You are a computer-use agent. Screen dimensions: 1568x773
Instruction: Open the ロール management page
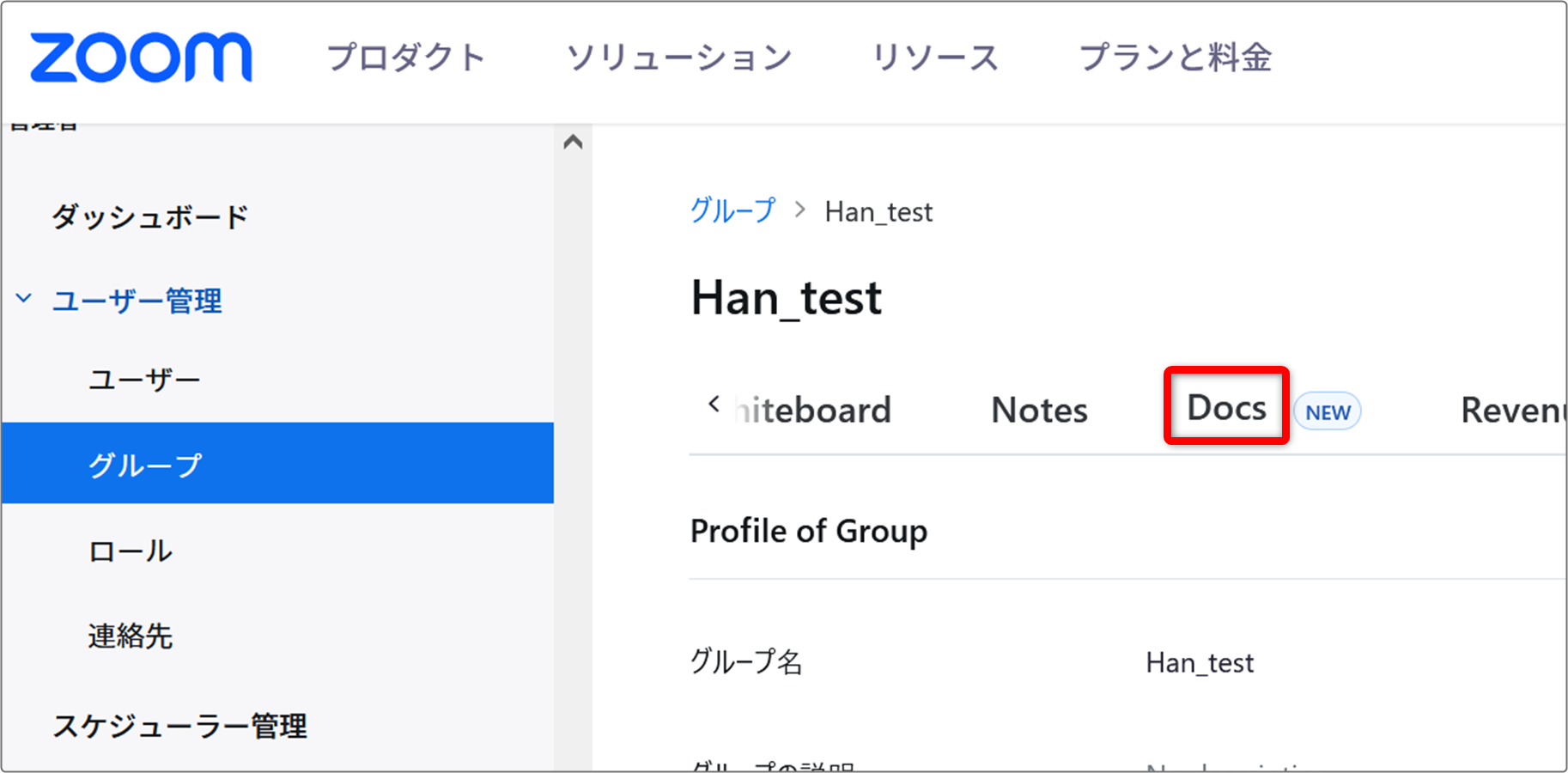pyautogui.click(x=129, y=551)
